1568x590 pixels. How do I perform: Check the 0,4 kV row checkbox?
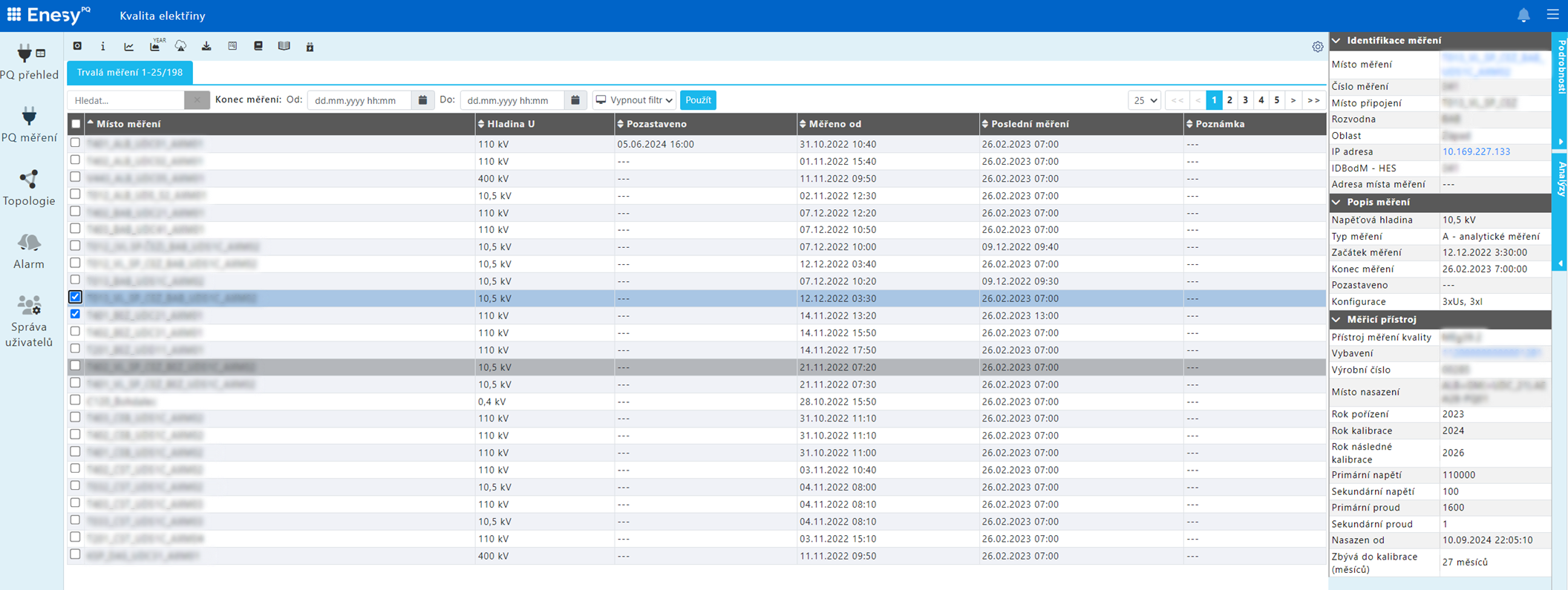click(75, 401)
